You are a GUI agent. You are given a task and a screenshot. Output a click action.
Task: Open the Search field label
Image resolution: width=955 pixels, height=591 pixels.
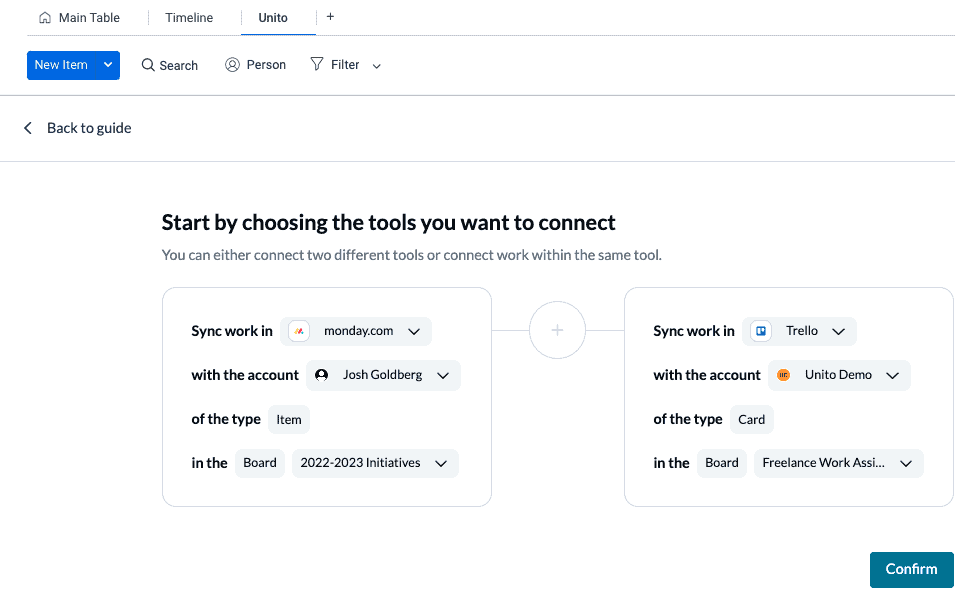click(x=178, y=65)
